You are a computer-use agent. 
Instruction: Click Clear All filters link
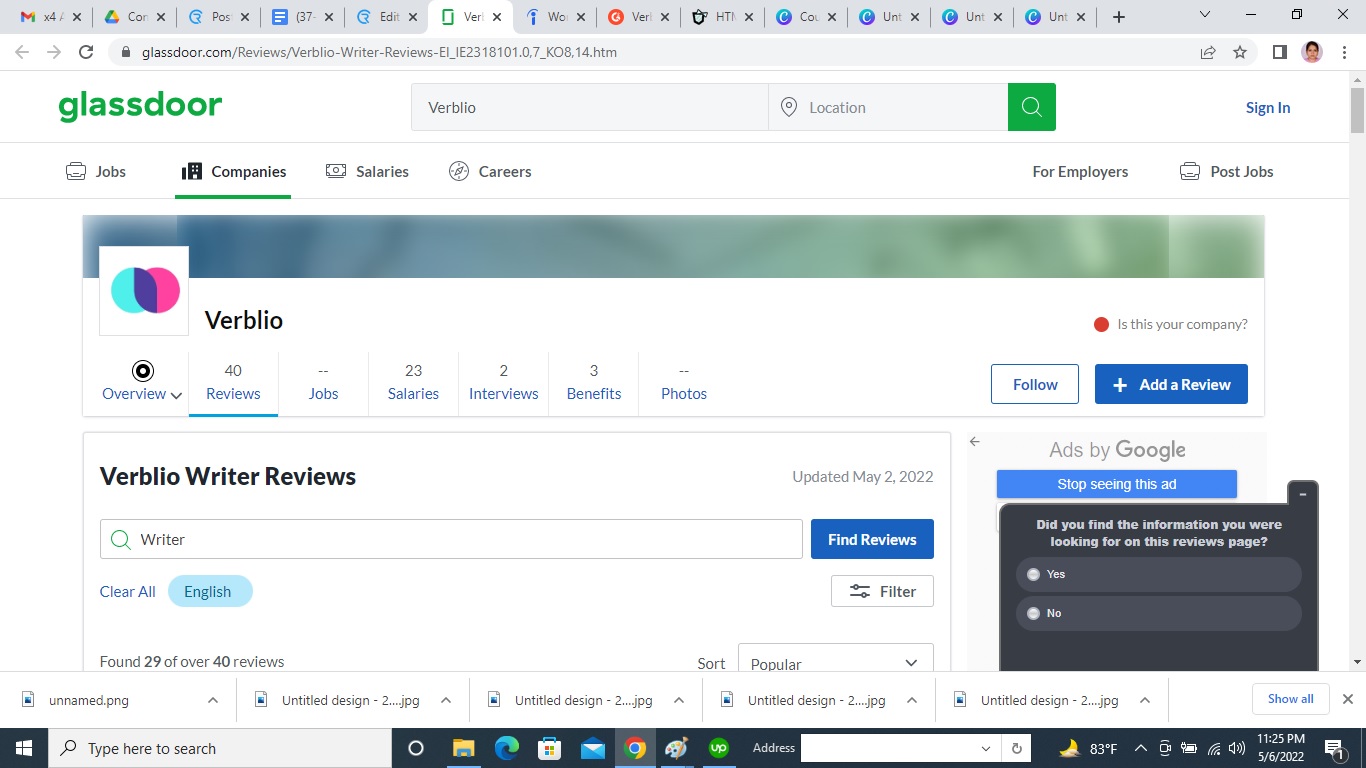[x=127, y=592]
